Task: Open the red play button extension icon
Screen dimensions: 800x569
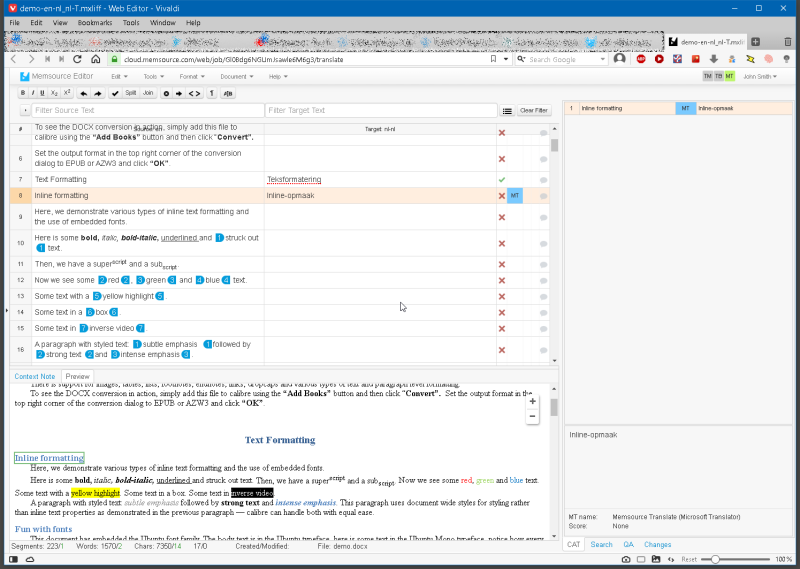Action: tap(659, 59)
